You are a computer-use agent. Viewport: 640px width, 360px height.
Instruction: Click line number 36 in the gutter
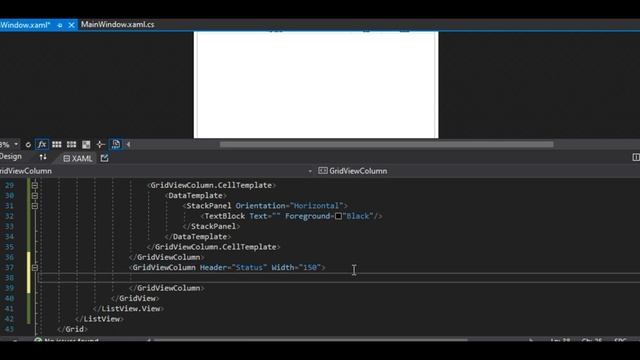(x=9, y=258)
